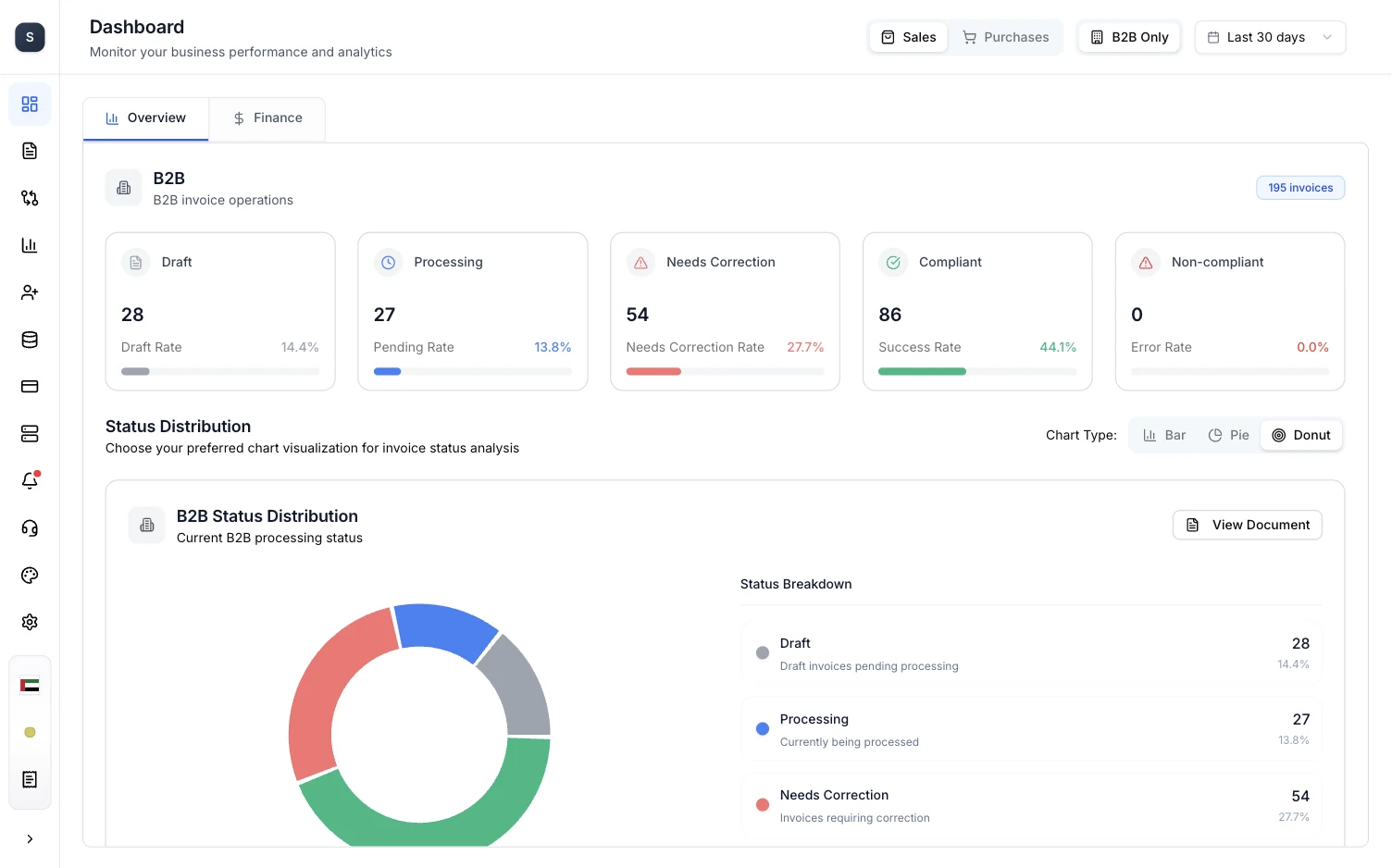The width and height of the screenshot is (1392, 868).
Task: Click the Error Rate progress bar
Action: coord(1230,372)
